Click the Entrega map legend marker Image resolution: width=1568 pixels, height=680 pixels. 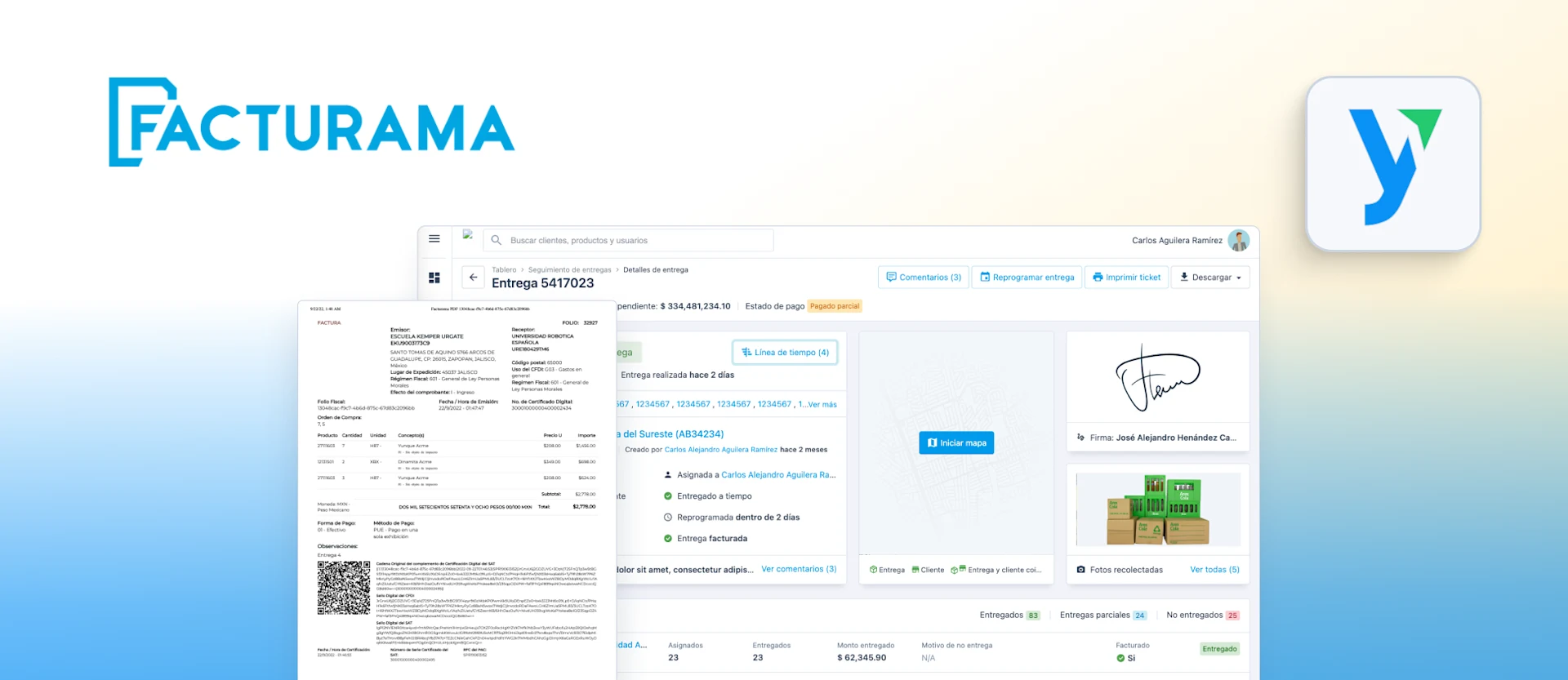click(873, 570)
